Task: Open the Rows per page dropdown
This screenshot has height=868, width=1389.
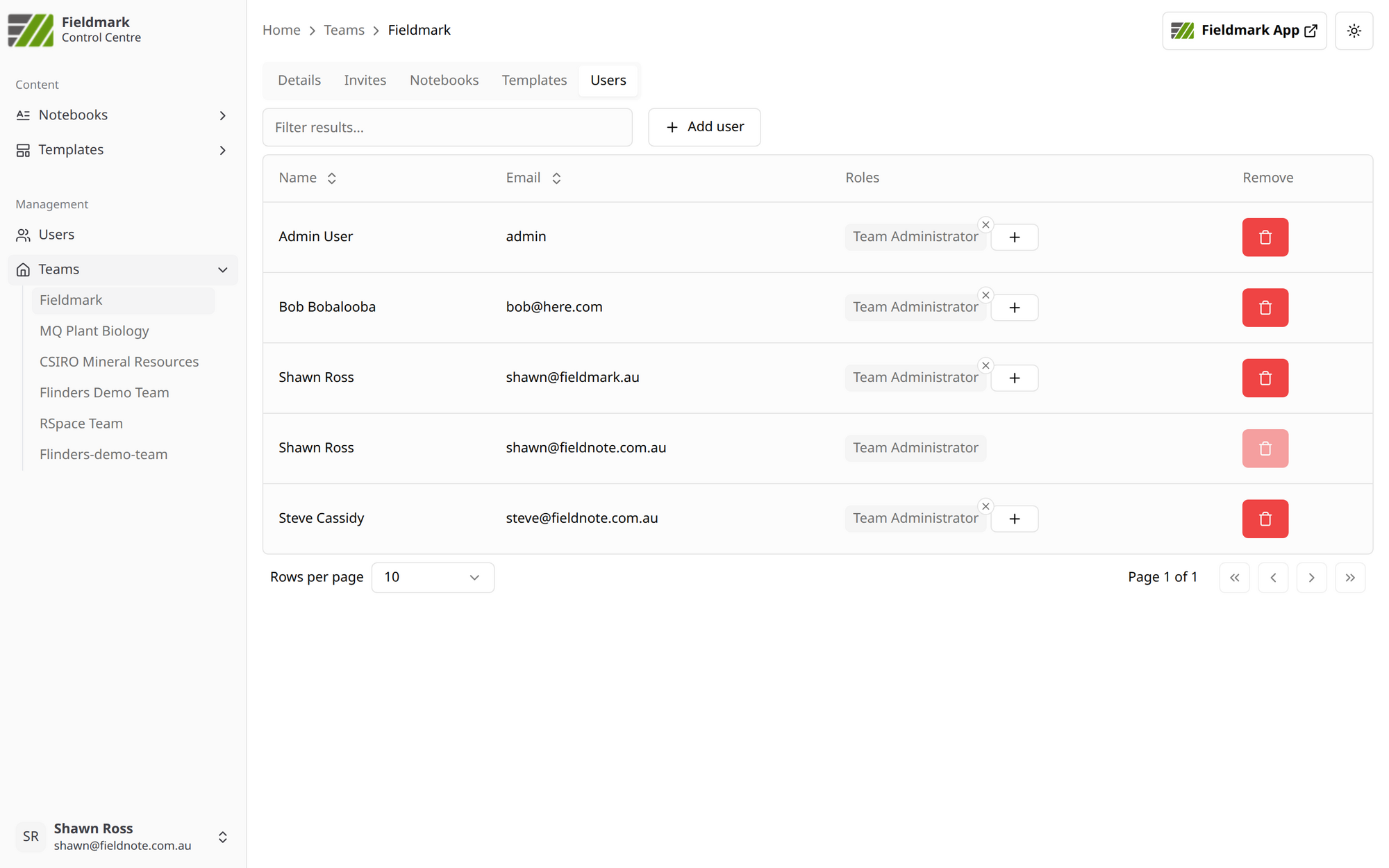Action: 432,578
